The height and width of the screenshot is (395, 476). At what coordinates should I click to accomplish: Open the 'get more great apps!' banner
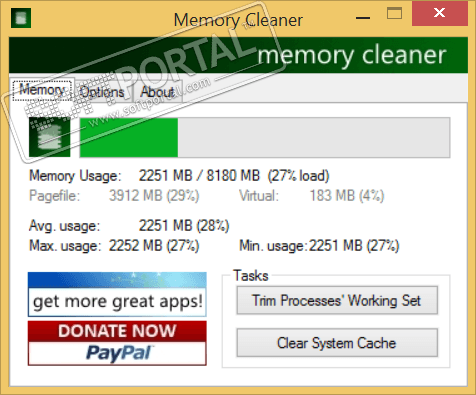[117, 294]
